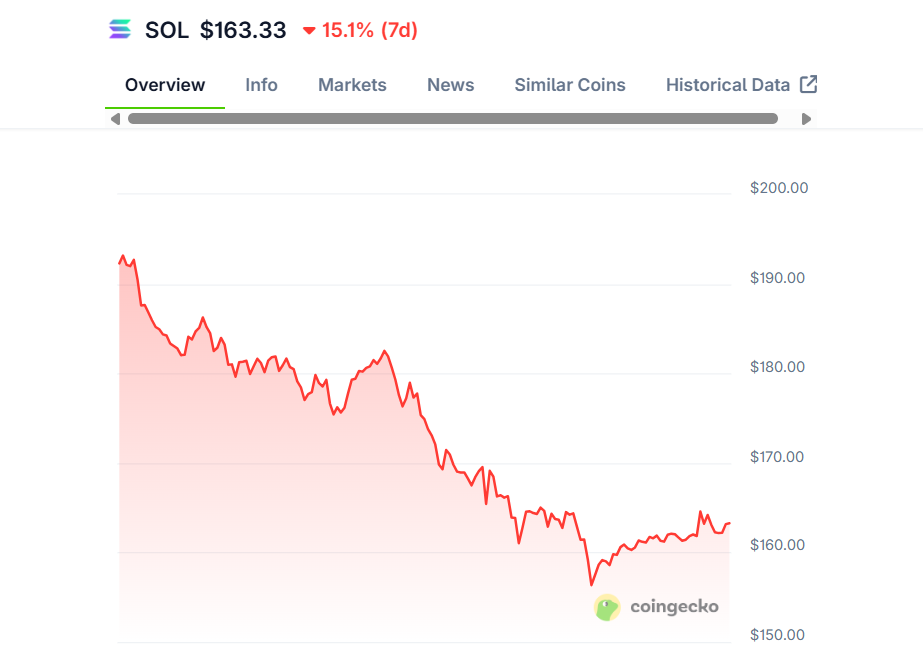Screen dimensions: 923x660
Task: Click the SOL ticker symbol text
Action: coord(166,30)
